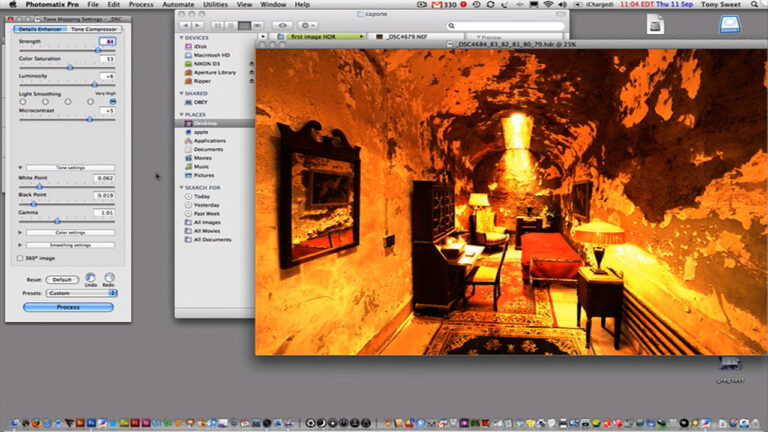Select the leftmost Light Smoothing radio button
Viewport: 768px width, 432px height.
20,101
